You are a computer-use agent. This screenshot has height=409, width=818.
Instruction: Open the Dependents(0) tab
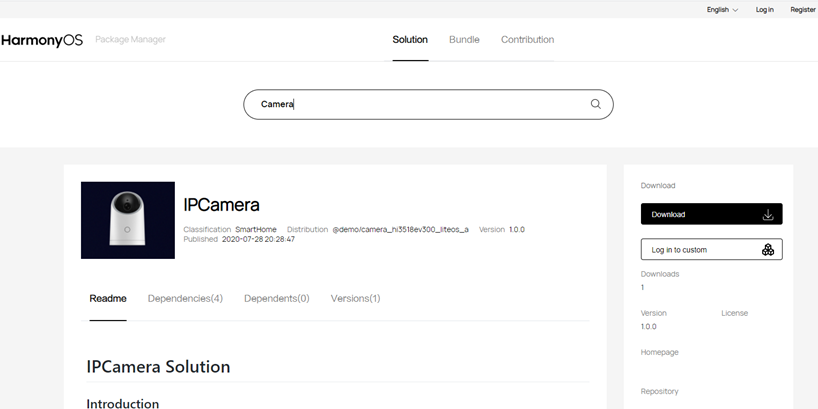click(x=276, y=298)
